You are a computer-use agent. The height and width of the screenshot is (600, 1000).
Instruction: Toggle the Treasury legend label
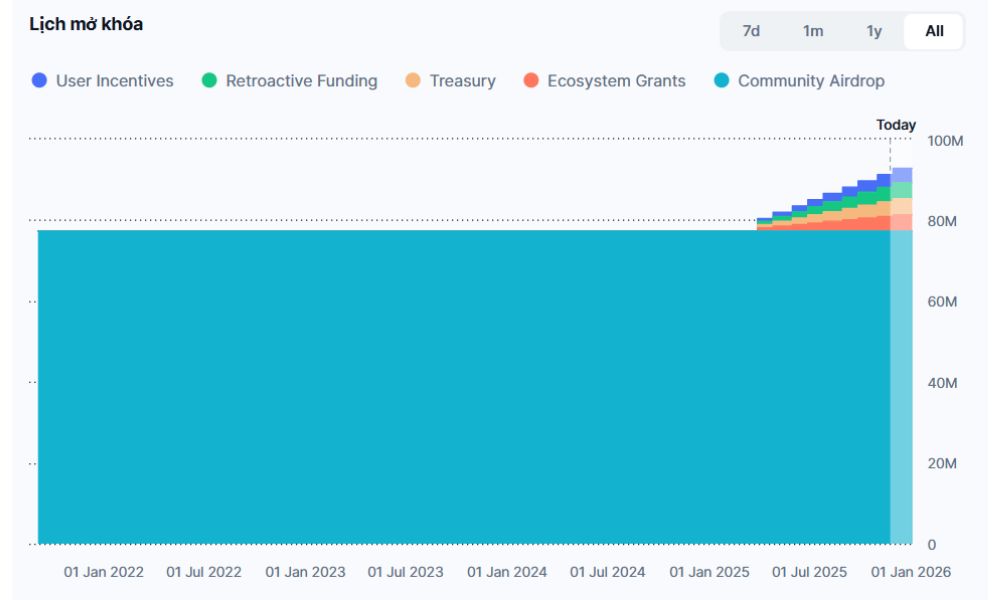click(x=462, y=81)
